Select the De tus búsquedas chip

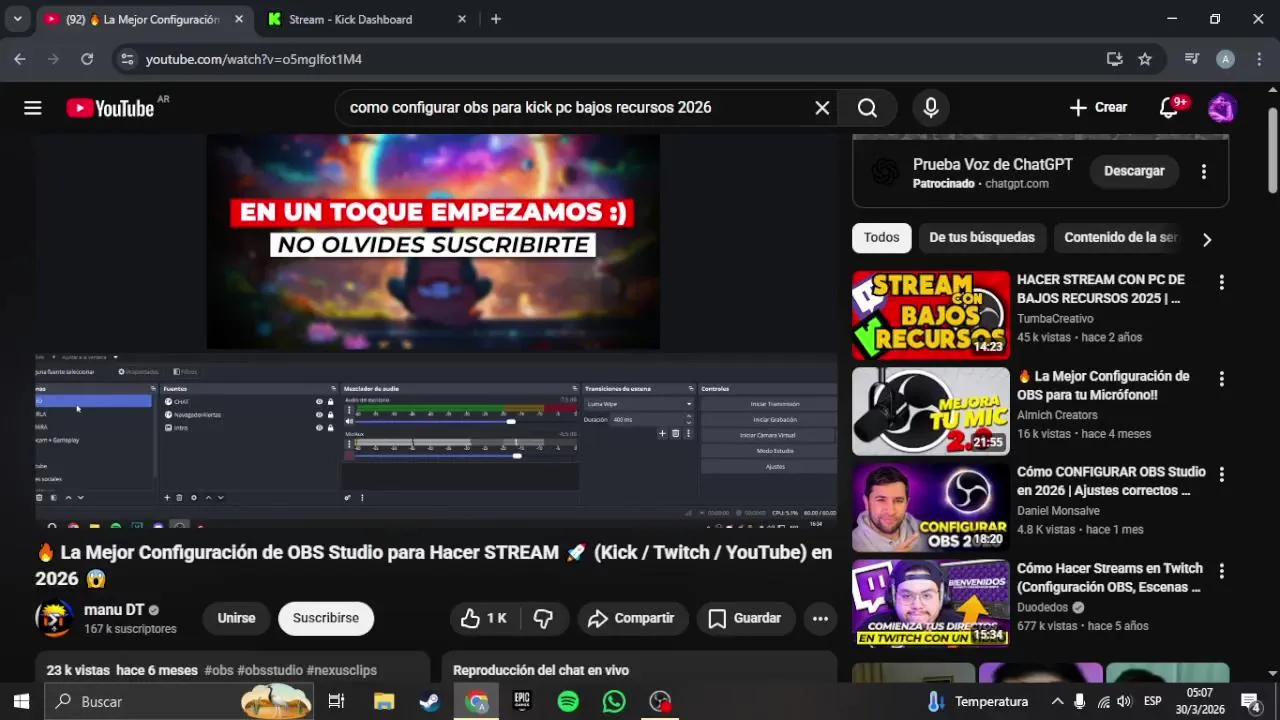pos(982,238)
